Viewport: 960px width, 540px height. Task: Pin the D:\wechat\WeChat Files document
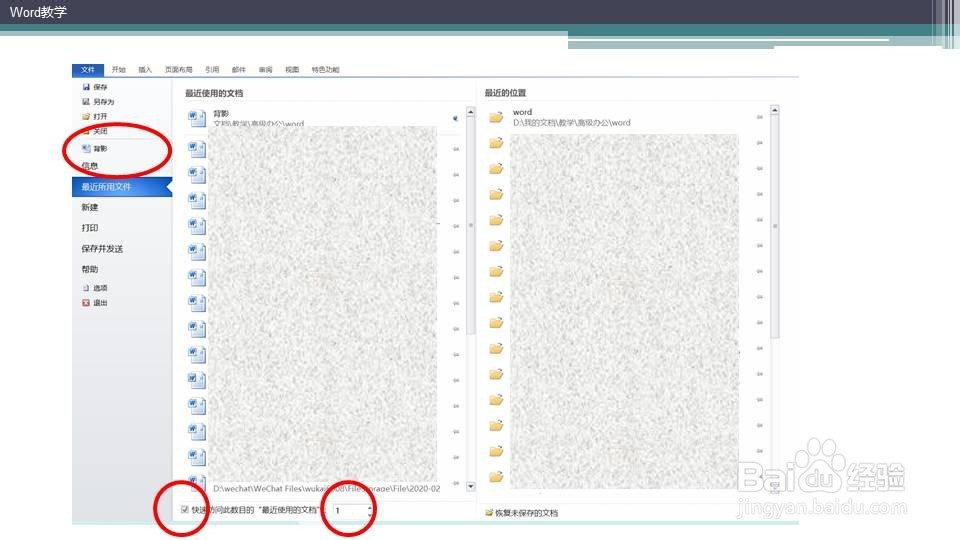[456, 484]
